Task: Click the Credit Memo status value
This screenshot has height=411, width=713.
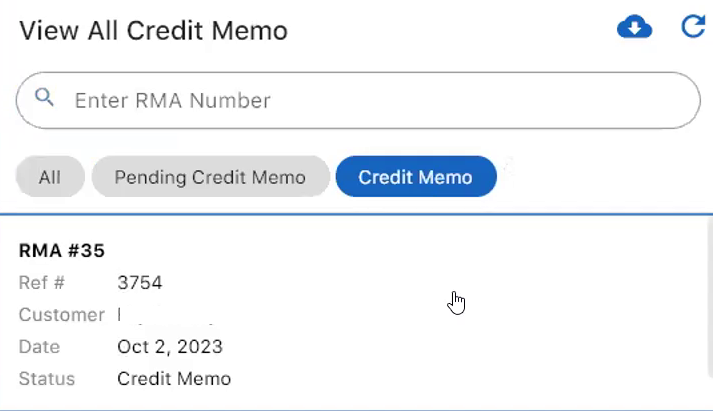Action: [x=173, y=379]
